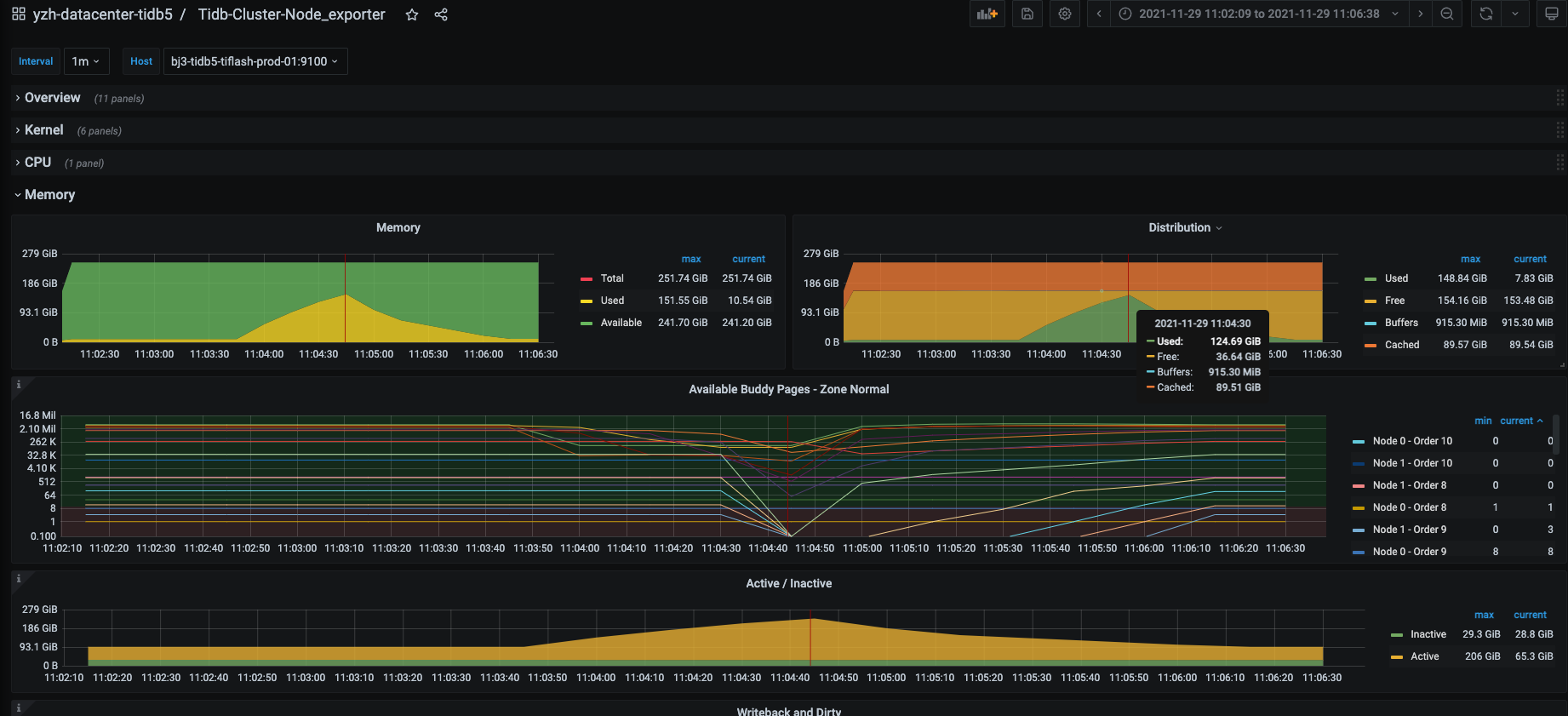Save the dashboard using the disk icon
1568x716 pixels.
1027,14
